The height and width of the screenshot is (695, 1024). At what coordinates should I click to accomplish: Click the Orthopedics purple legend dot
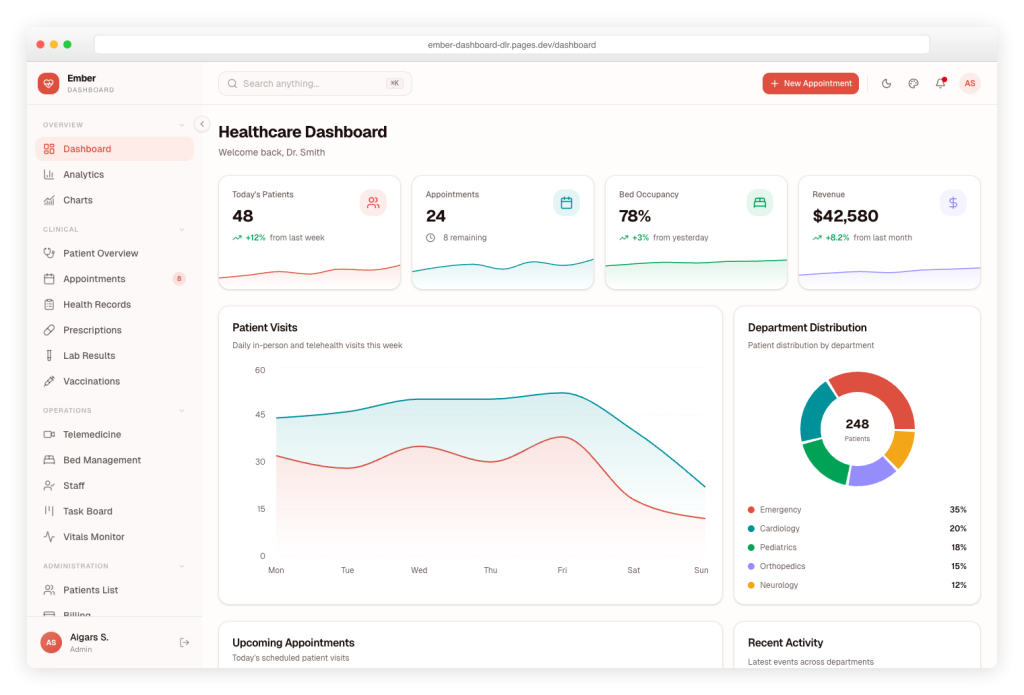(x=751, y=566)
